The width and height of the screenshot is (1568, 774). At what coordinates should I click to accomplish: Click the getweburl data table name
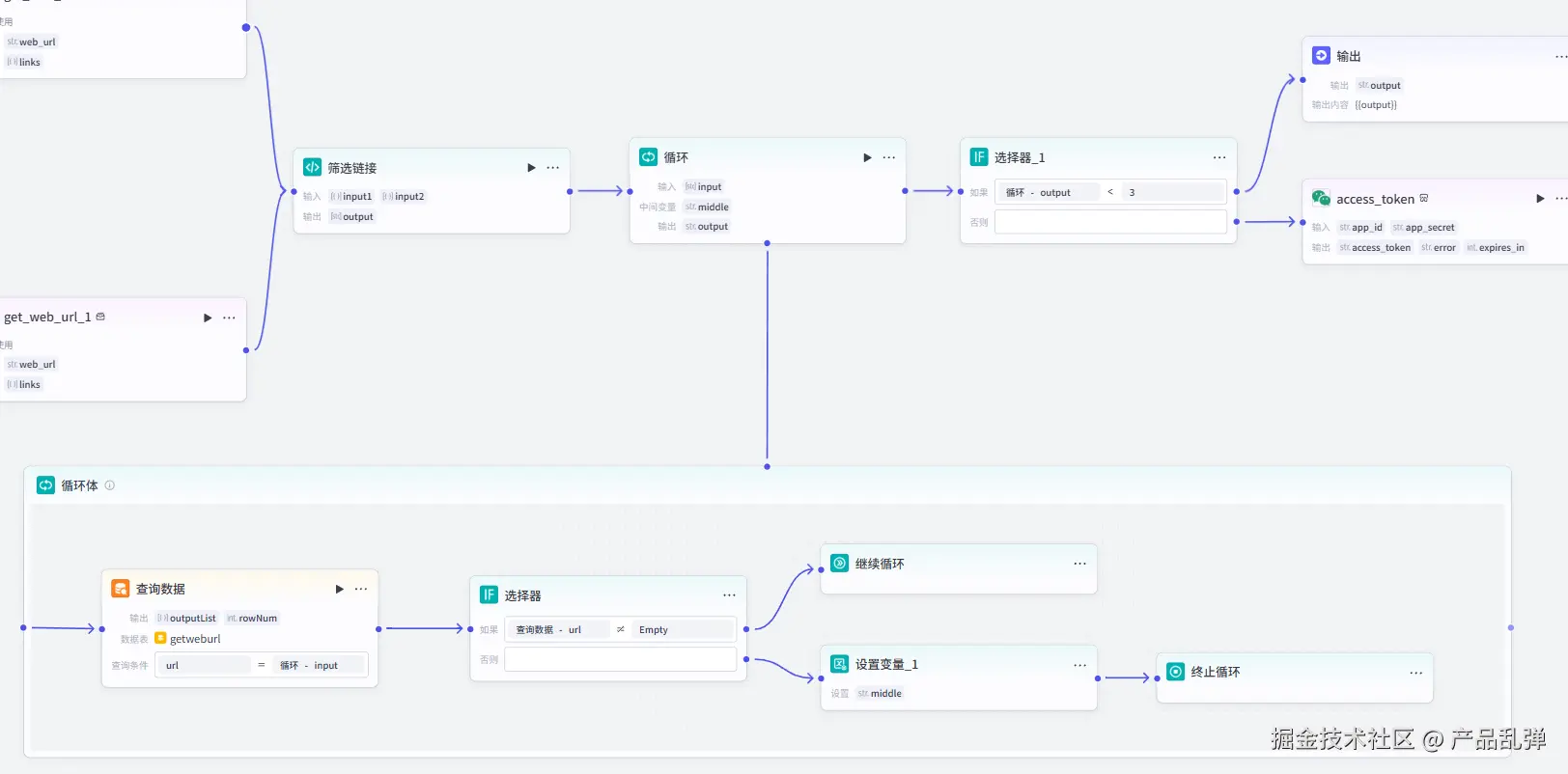[x=195, y=639]
